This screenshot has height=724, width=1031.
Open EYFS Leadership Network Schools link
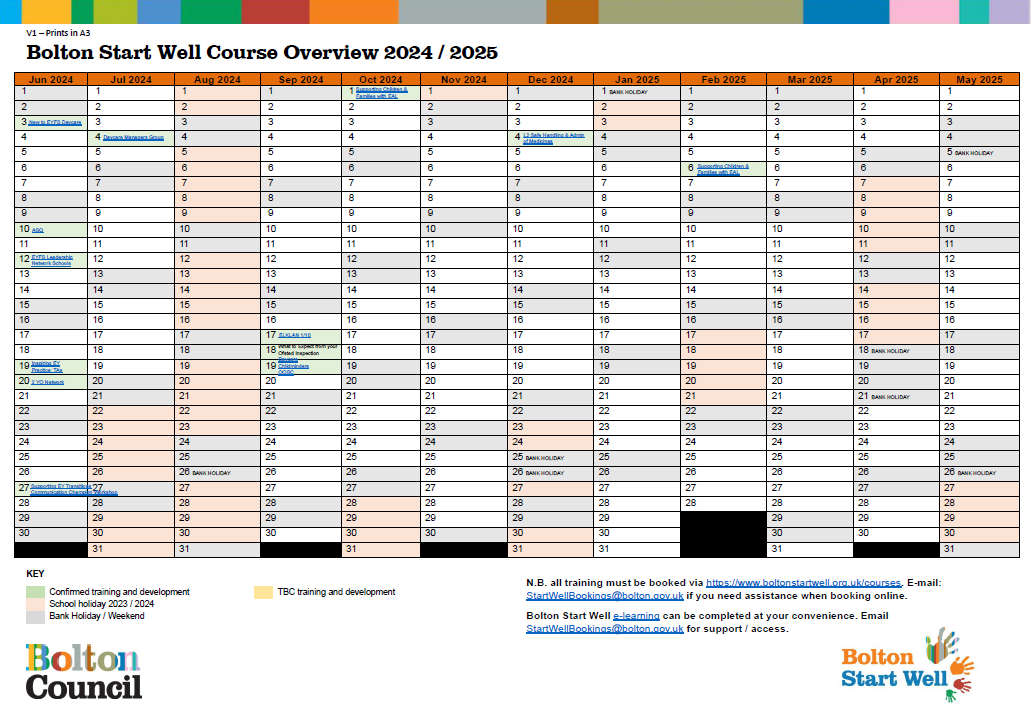51,260
